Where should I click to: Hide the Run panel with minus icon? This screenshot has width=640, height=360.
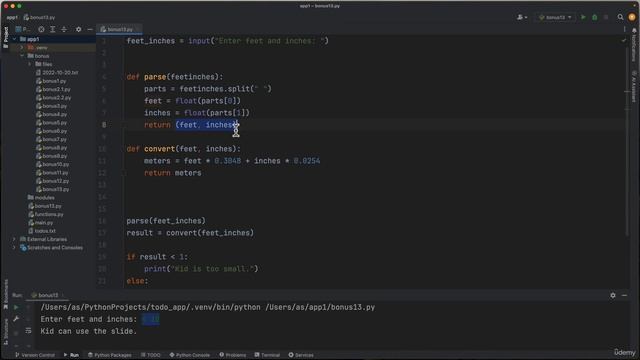[x=624, y=295]
